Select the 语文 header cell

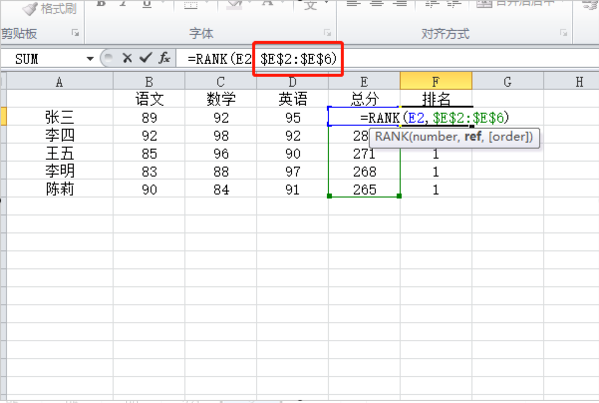(x=149, y=99)
